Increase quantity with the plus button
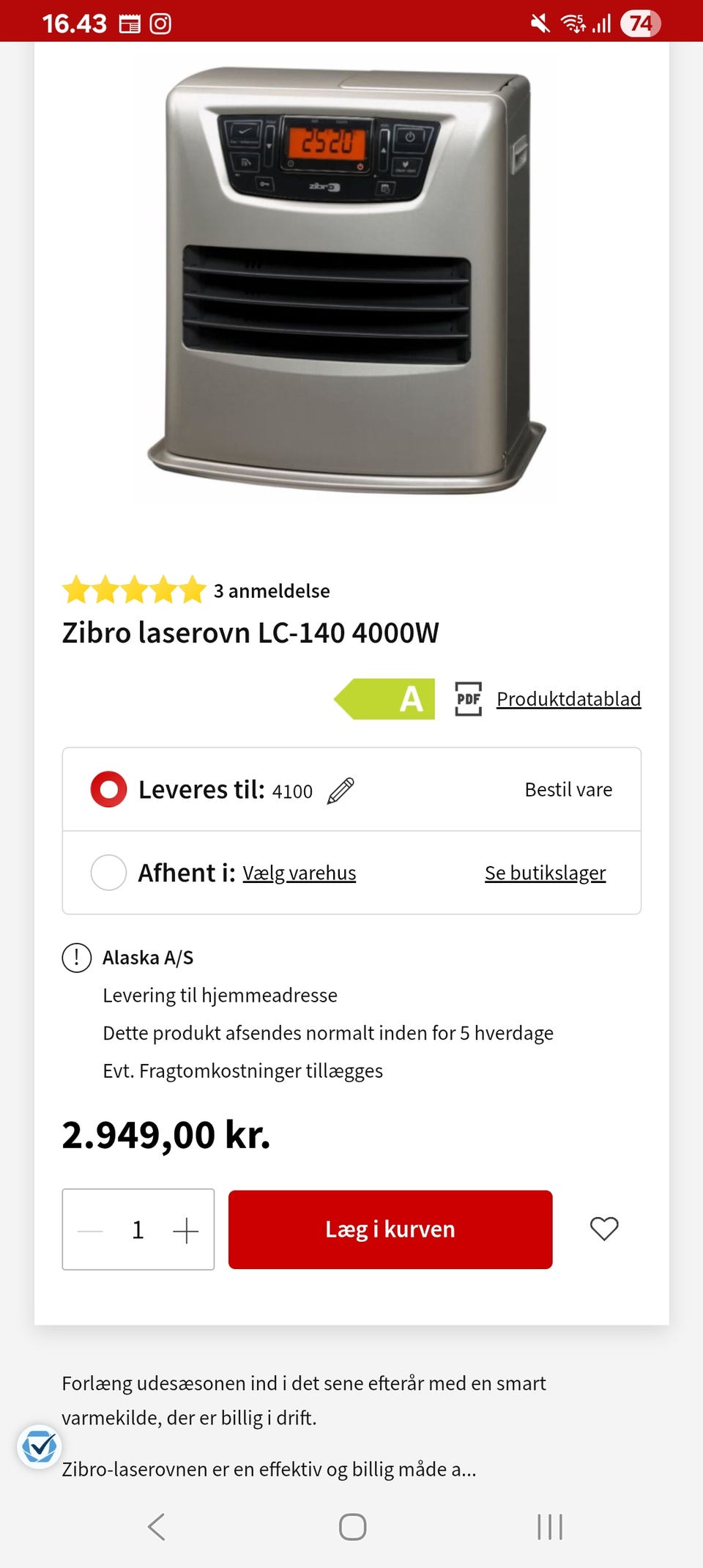 pos(186,1230)
